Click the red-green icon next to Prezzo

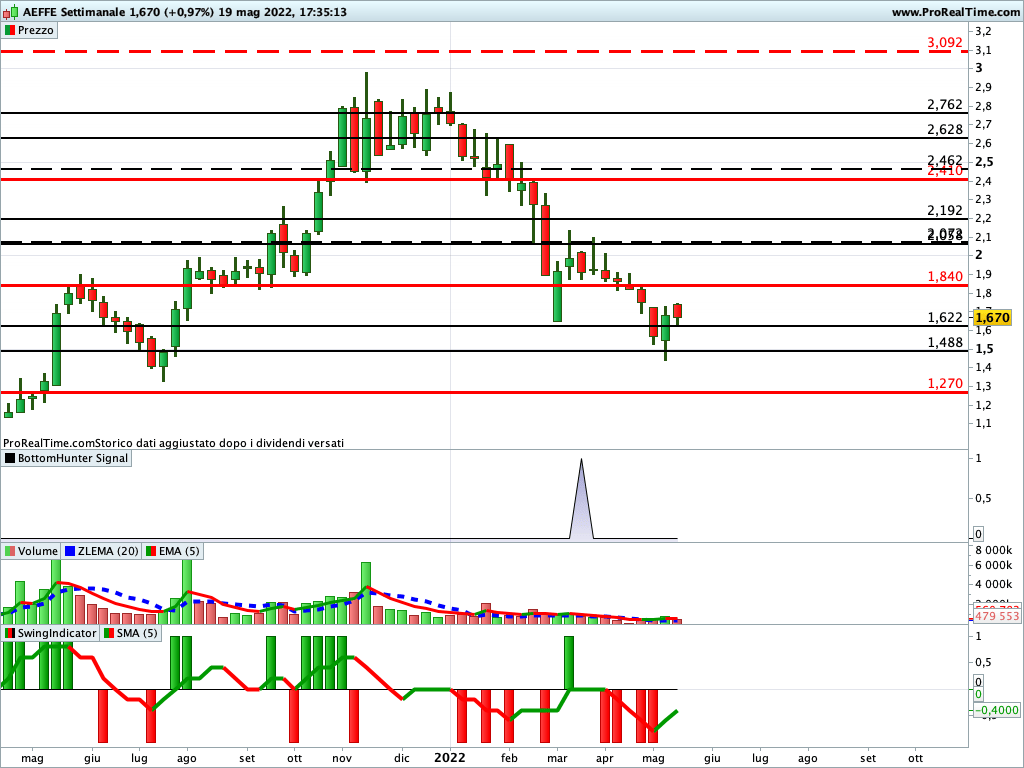10,30
